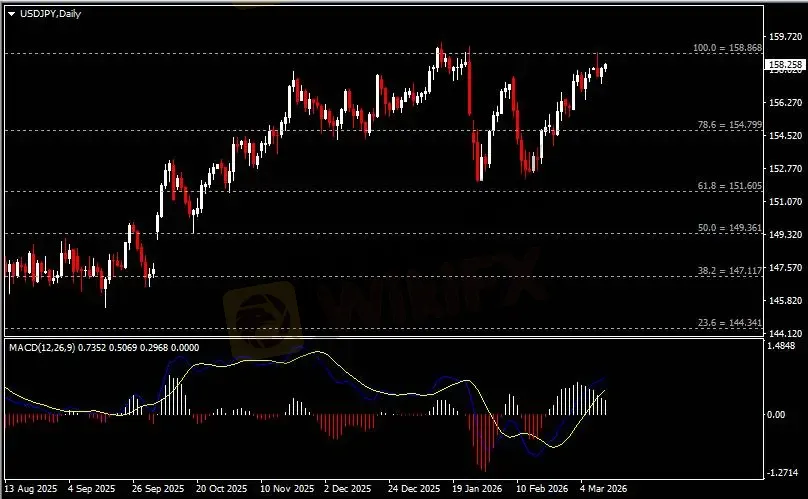Click the 20 Oct 2025 date label
Image resolution: width=808 pixels, height=499 pixels.
[x=221, y=490]
